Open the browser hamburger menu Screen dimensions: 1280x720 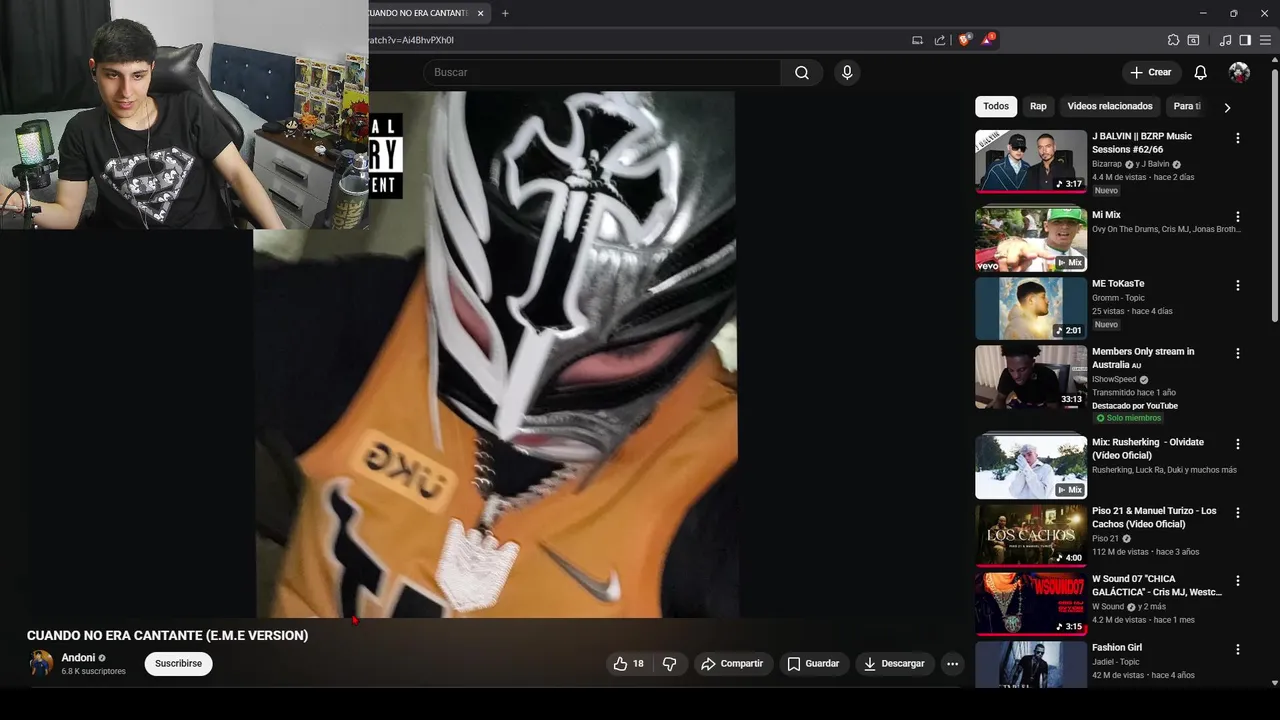[1265, 40]
